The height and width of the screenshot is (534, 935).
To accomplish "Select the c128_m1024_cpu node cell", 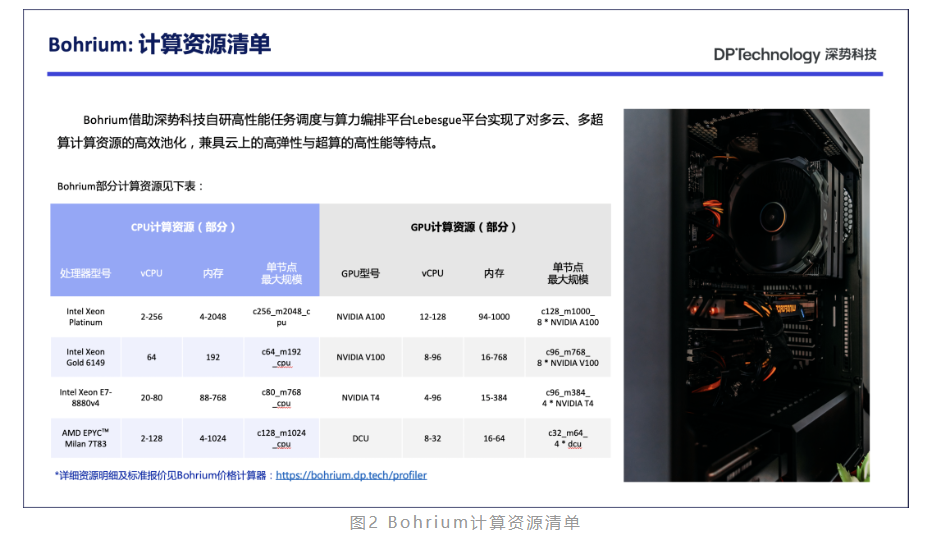I will coord(282,438).
